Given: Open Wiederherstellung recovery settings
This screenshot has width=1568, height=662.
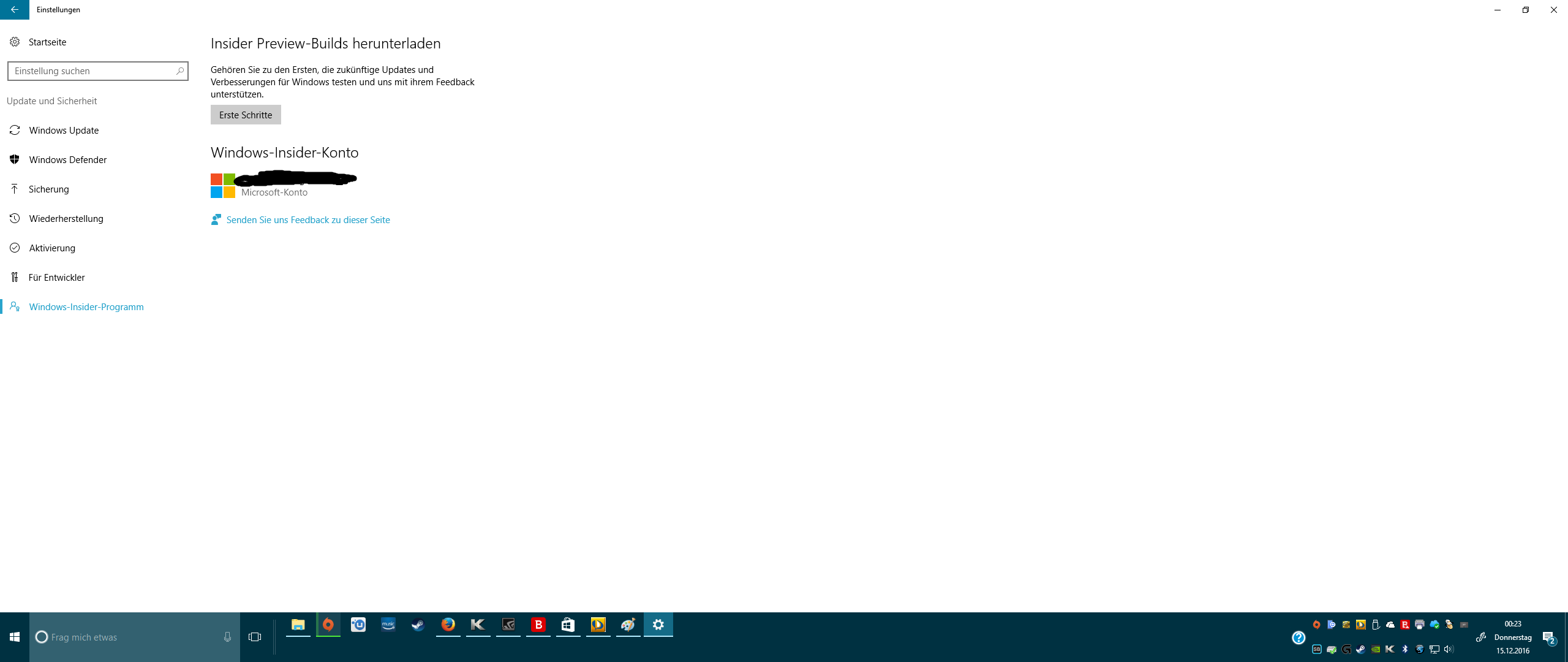Looking at the screenshot, I should pyautogui.click(x=66, y=219).
